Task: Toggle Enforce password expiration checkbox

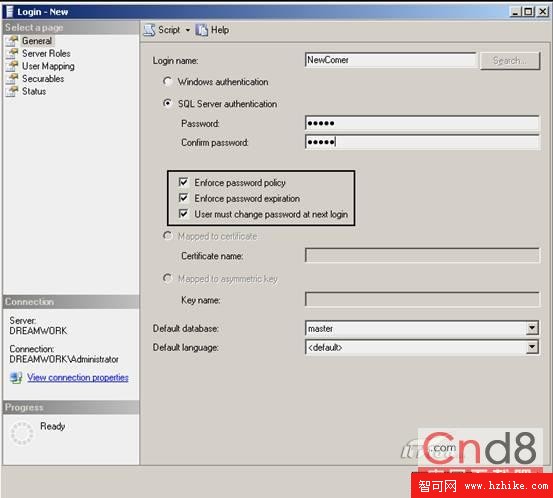Action: [183, 198]
